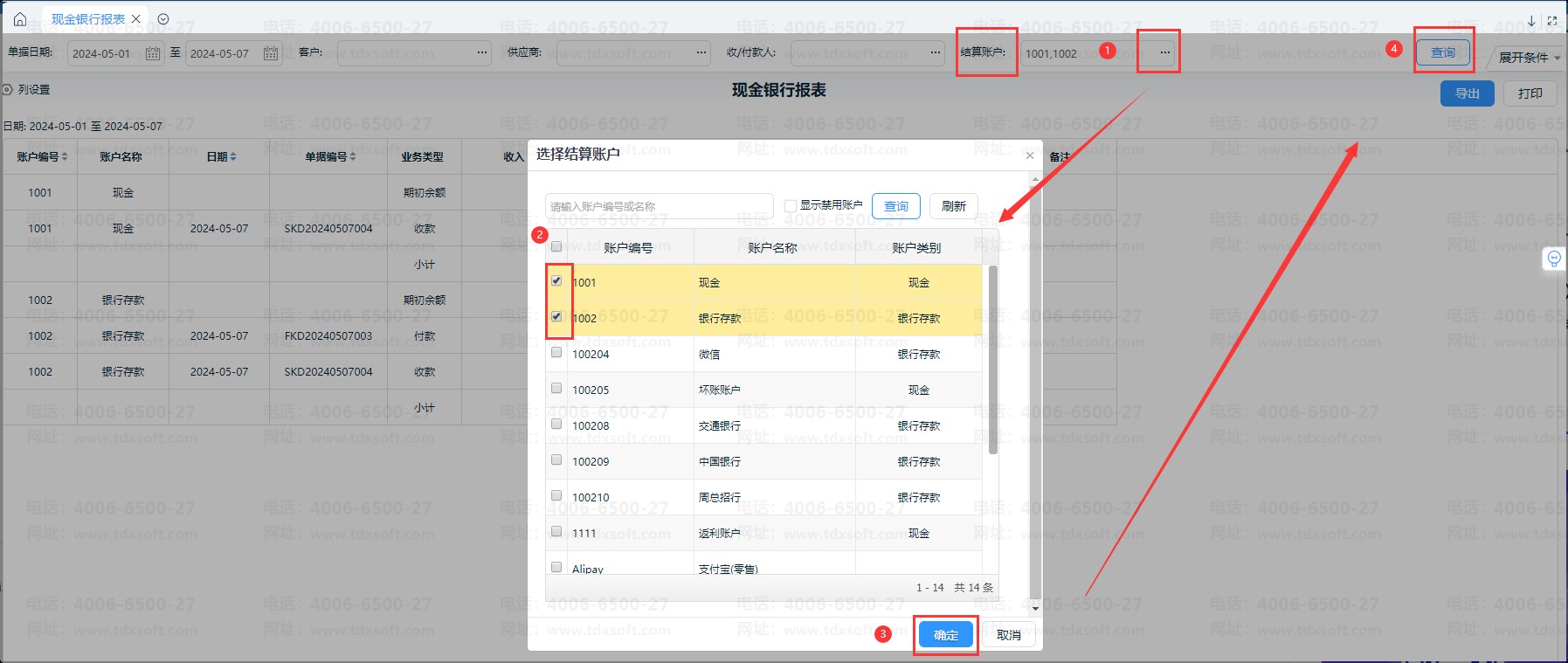The width and height of the screenshot is (1568, 663).
Task: Click fullscreen icon at top right
Action: coord(1552,19)
